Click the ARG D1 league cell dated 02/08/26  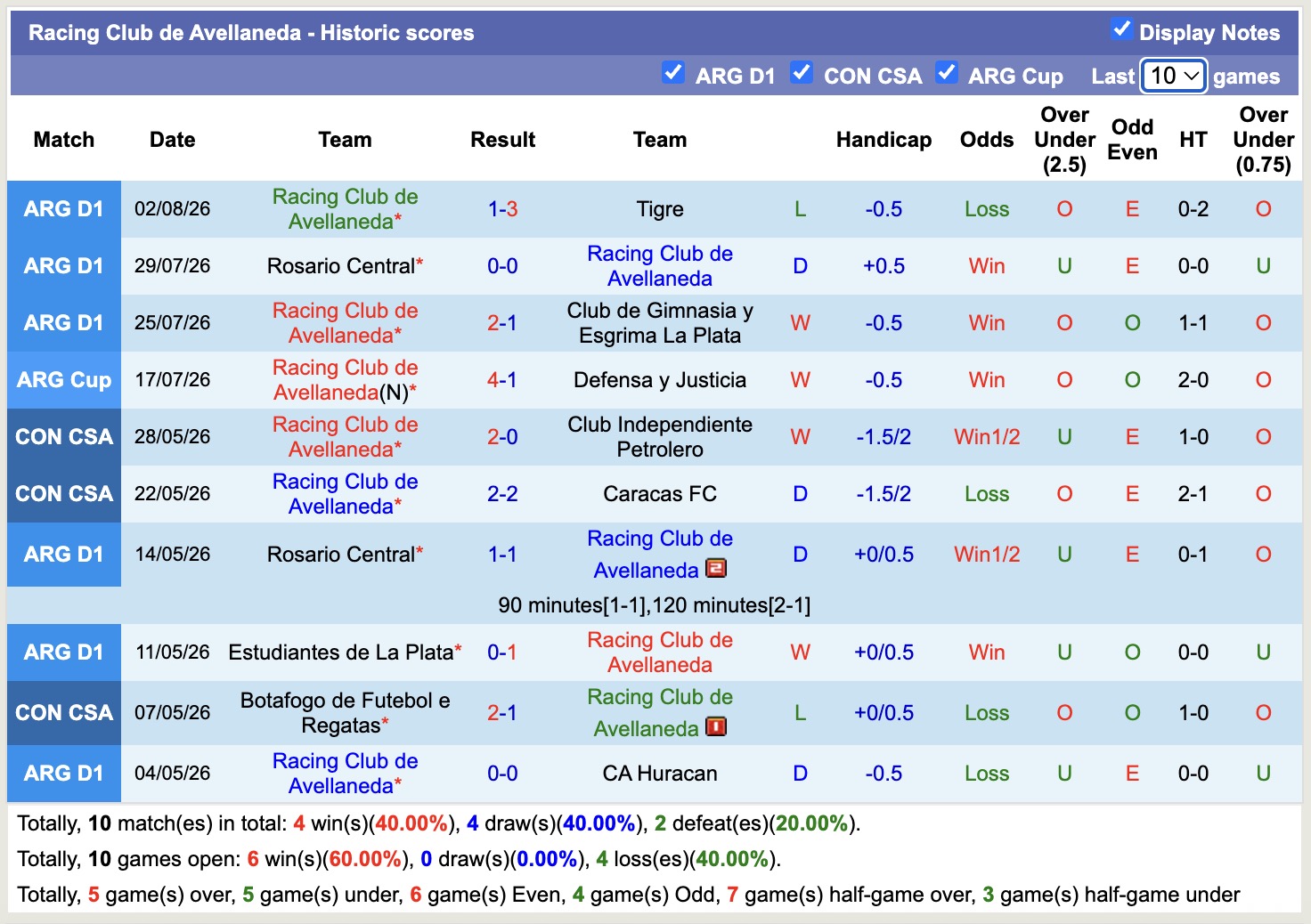(64, 209)
